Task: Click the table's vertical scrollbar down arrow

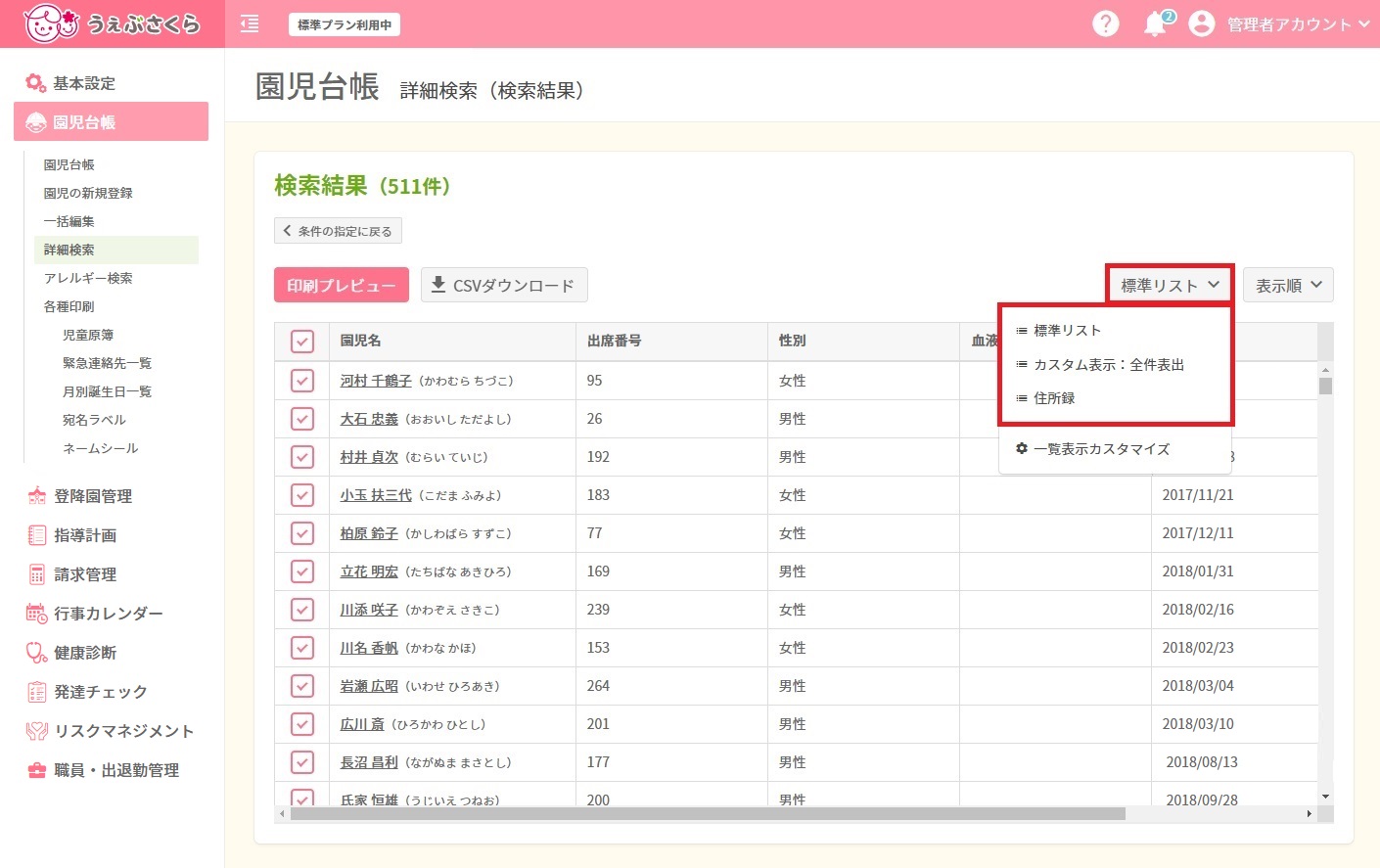Action: [1326, 797]
